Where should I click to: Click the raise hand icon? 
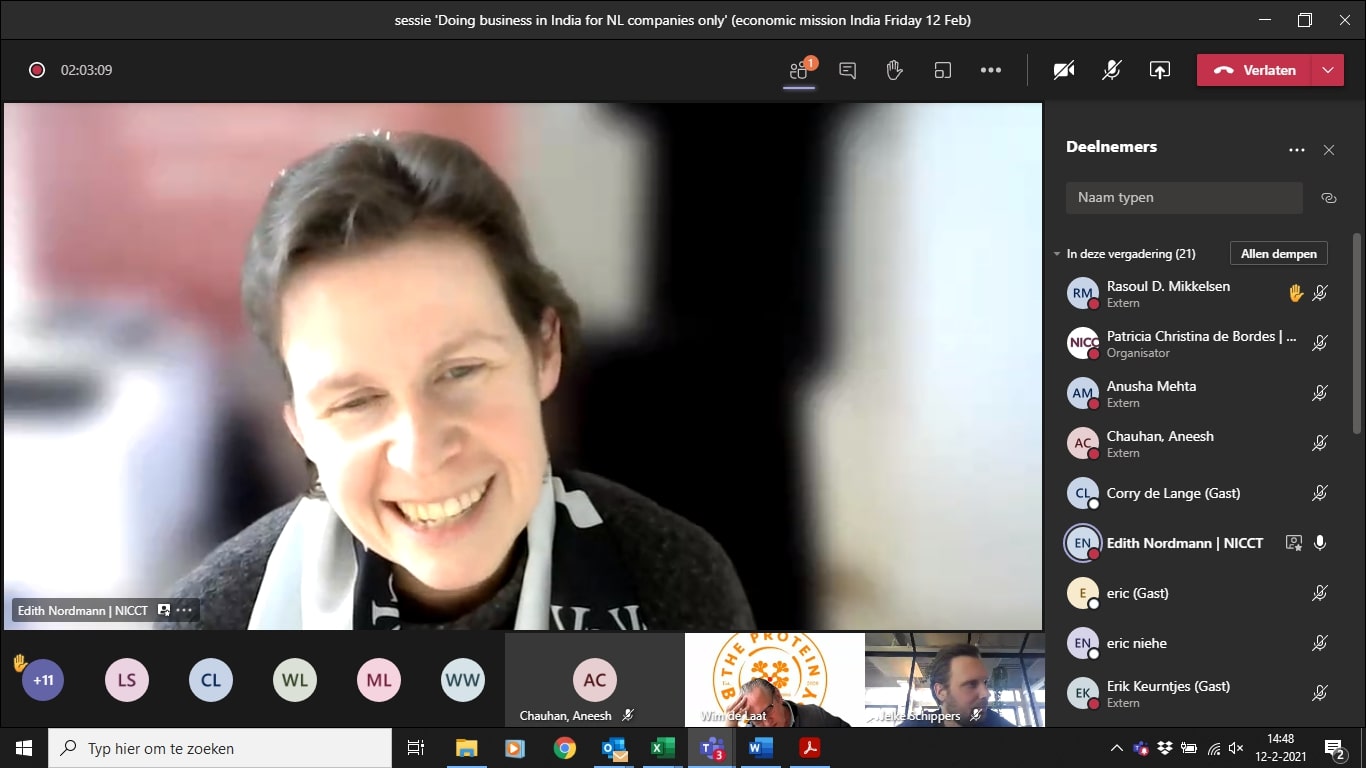click(x=894, y=70)
